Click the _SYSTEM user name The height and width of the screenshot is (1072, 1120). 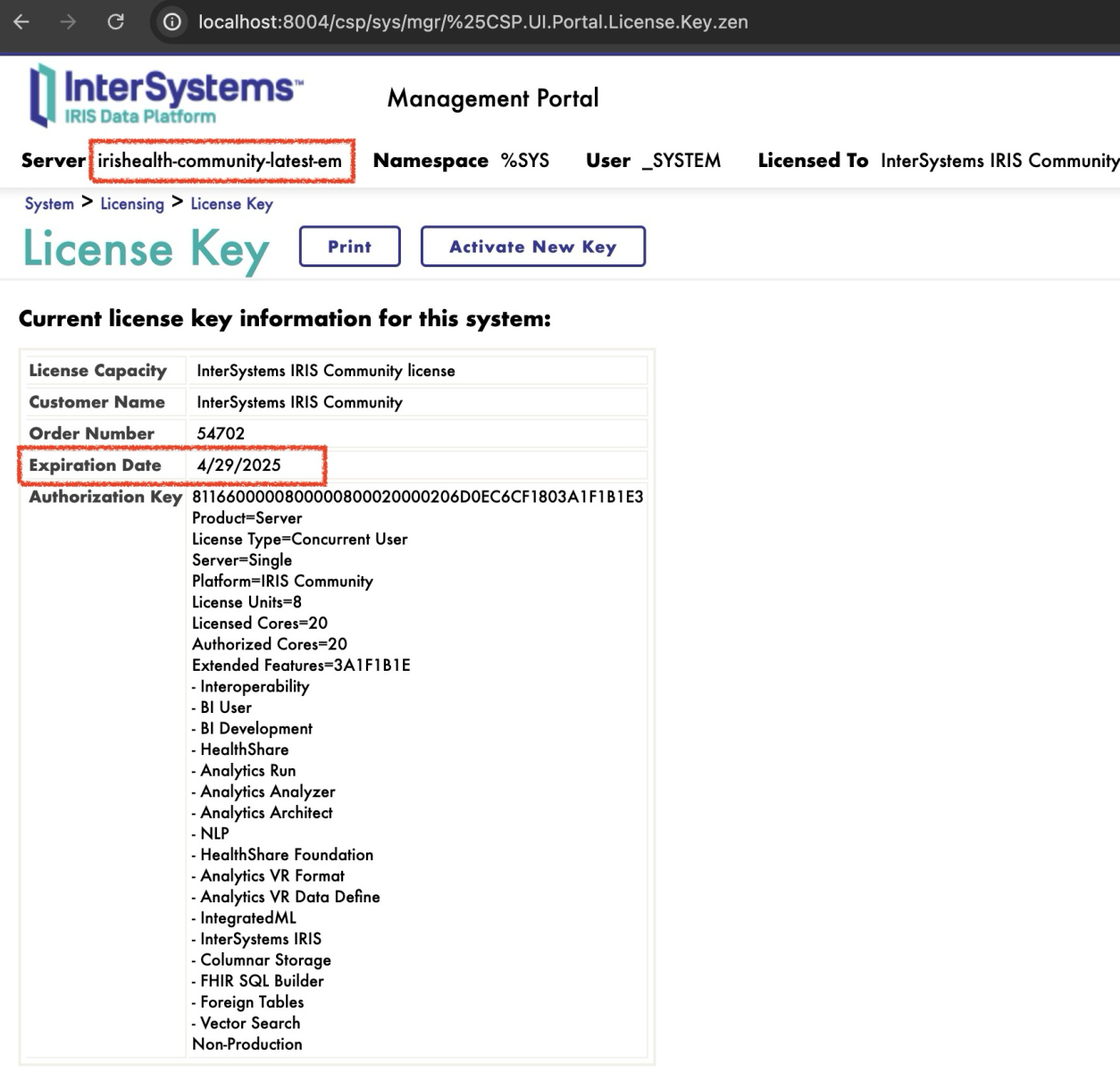(681, 161)
